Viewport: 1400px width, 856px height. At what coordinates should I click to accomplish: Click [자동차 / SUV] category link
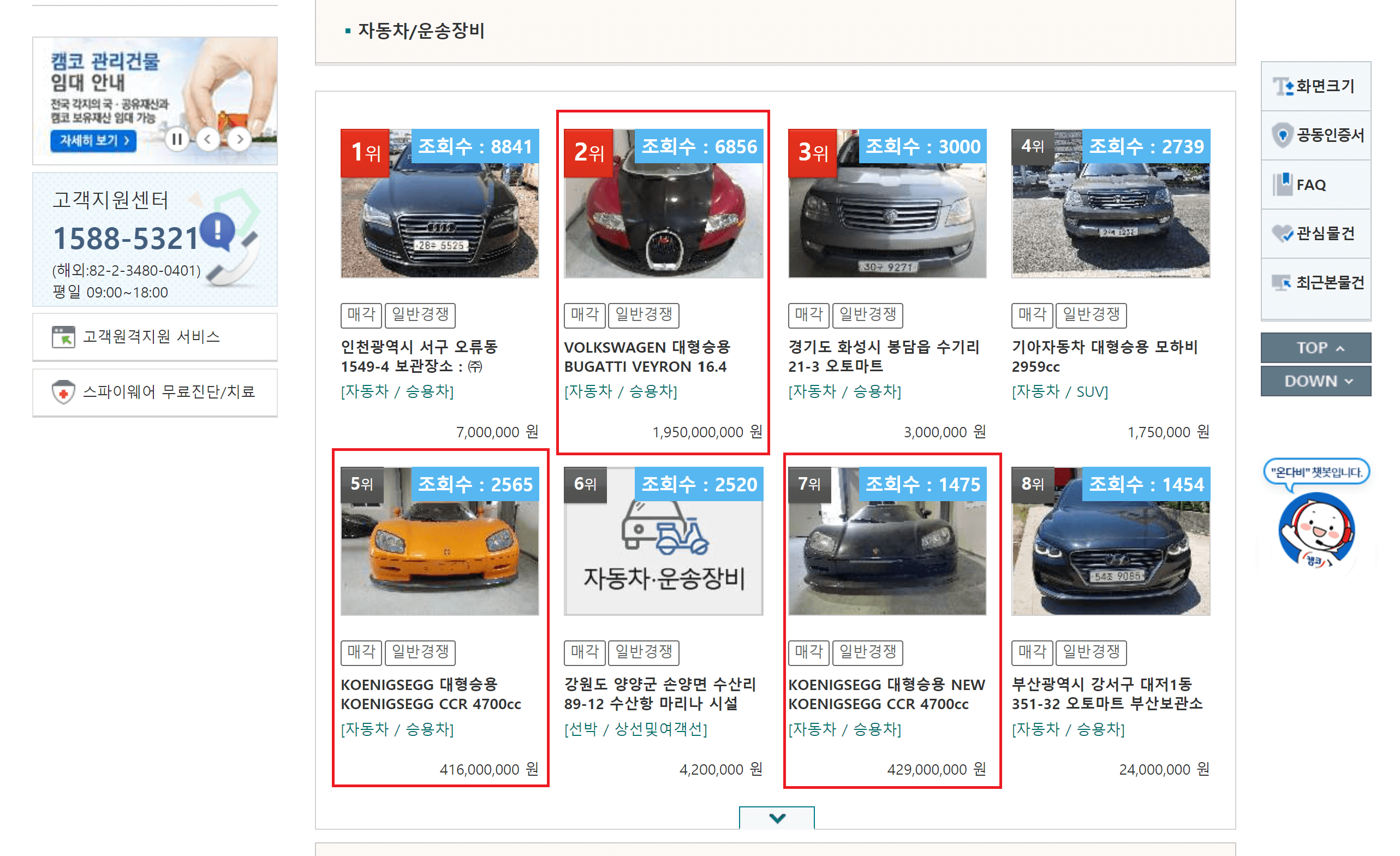(1059, 391)
